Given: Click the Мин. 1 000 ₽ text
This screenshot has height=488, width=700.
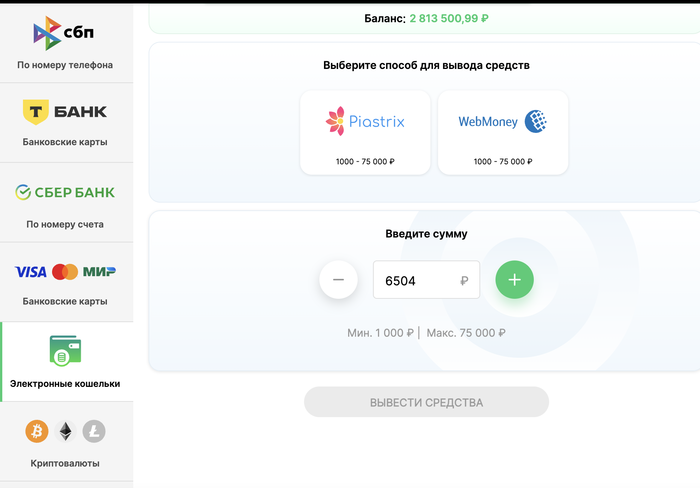Looking at the screenshot, I should coord(380,333).
